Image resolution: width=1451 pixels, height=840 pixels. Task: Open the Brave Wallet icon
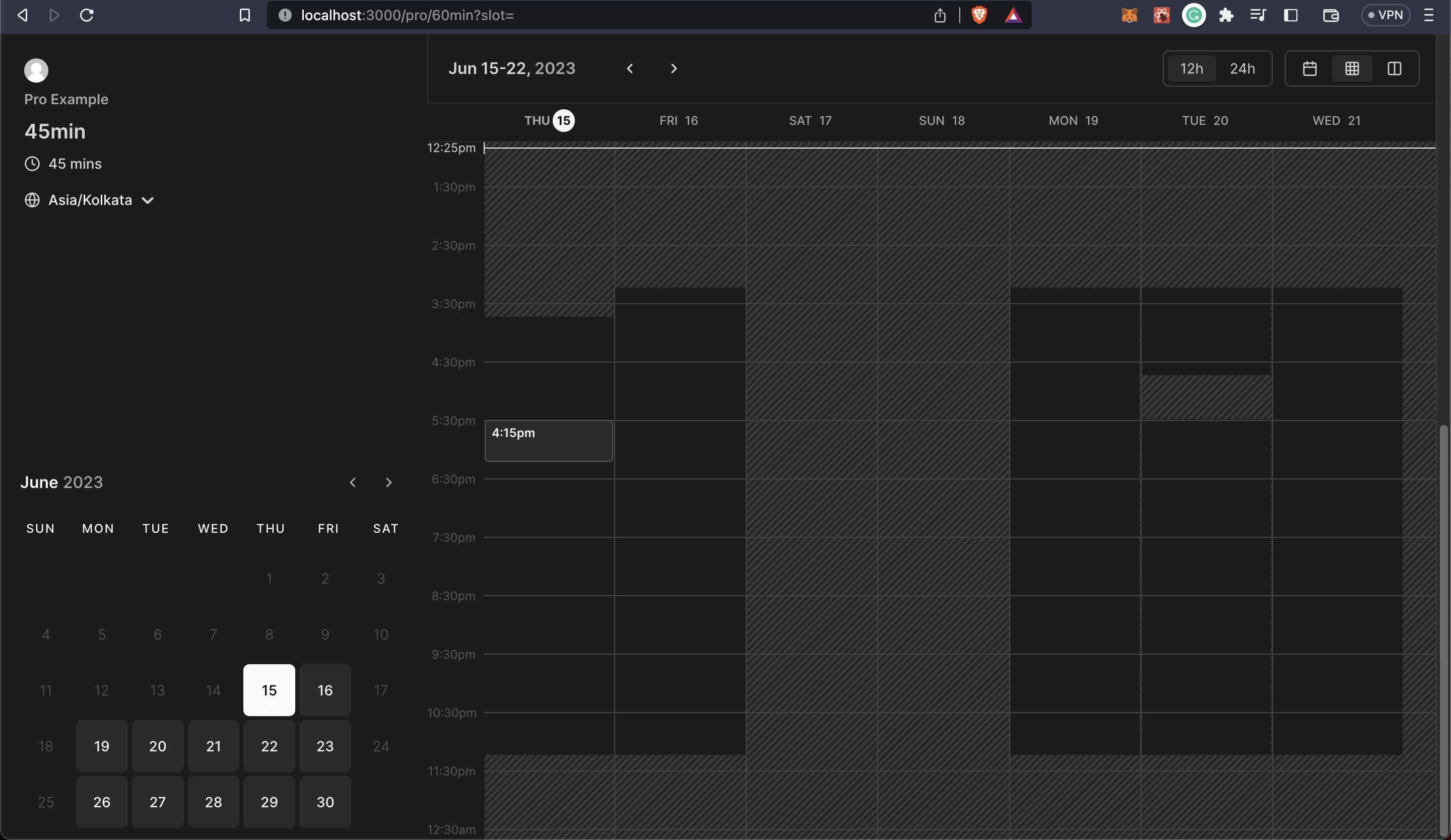click(x=1331, y=15)
